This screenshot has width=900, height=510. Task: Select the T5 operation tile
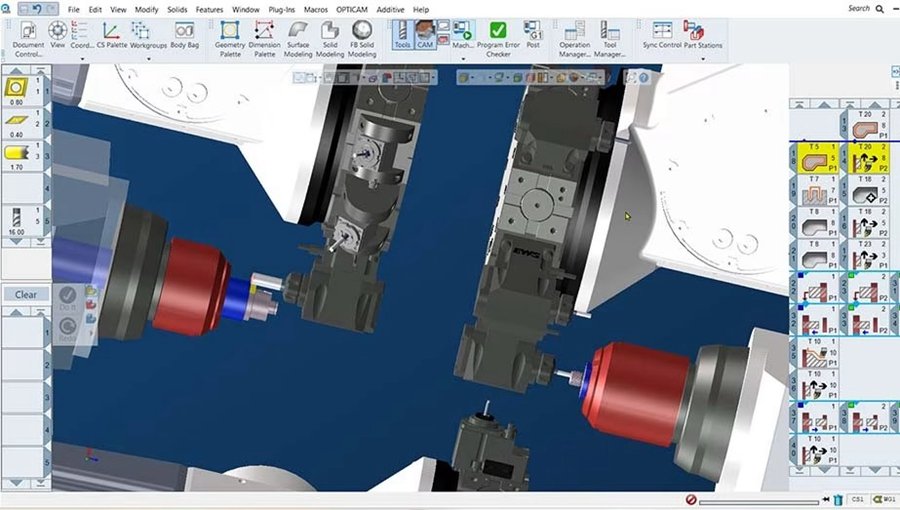(818, 158)
